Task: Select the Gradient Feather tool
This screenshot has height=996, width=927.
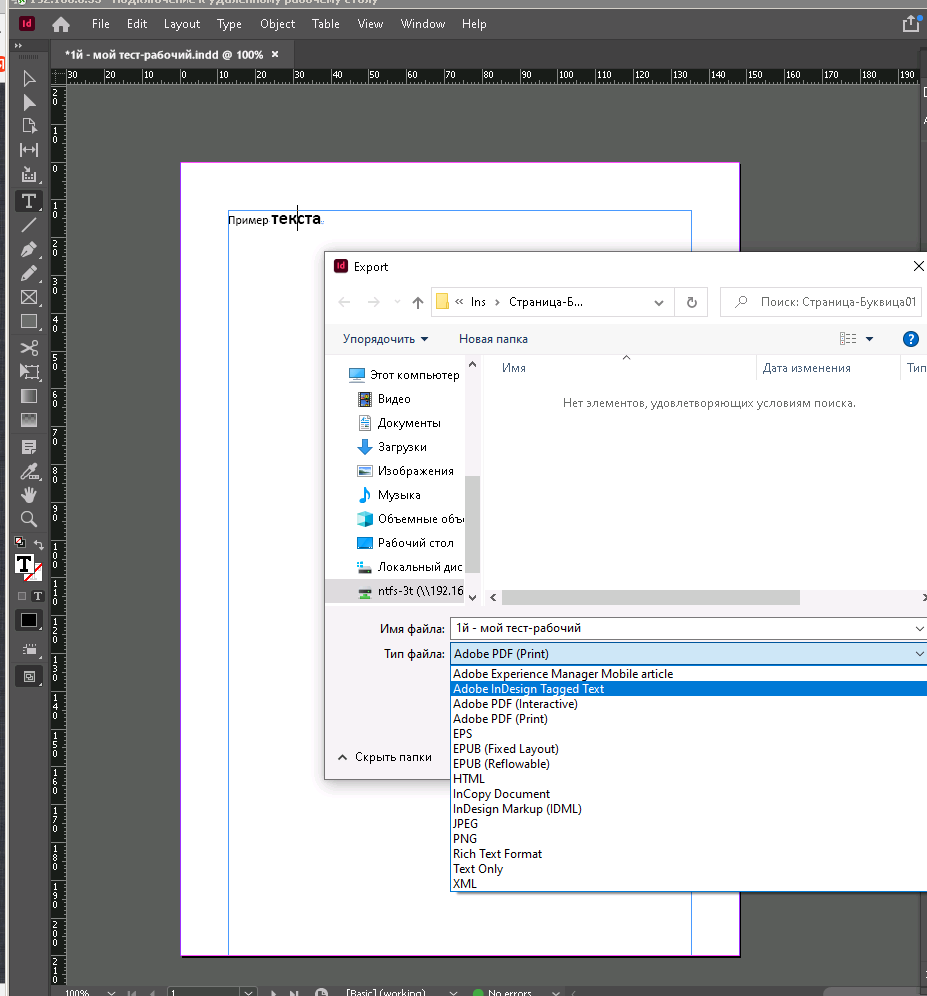Action: (x=29, y=420)
